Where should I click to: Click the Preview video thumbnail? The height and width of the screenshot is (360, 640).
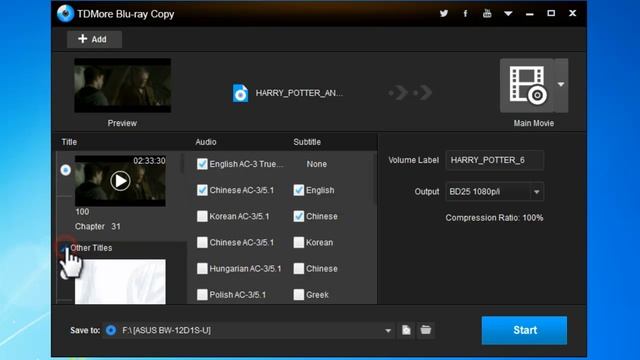122,85
